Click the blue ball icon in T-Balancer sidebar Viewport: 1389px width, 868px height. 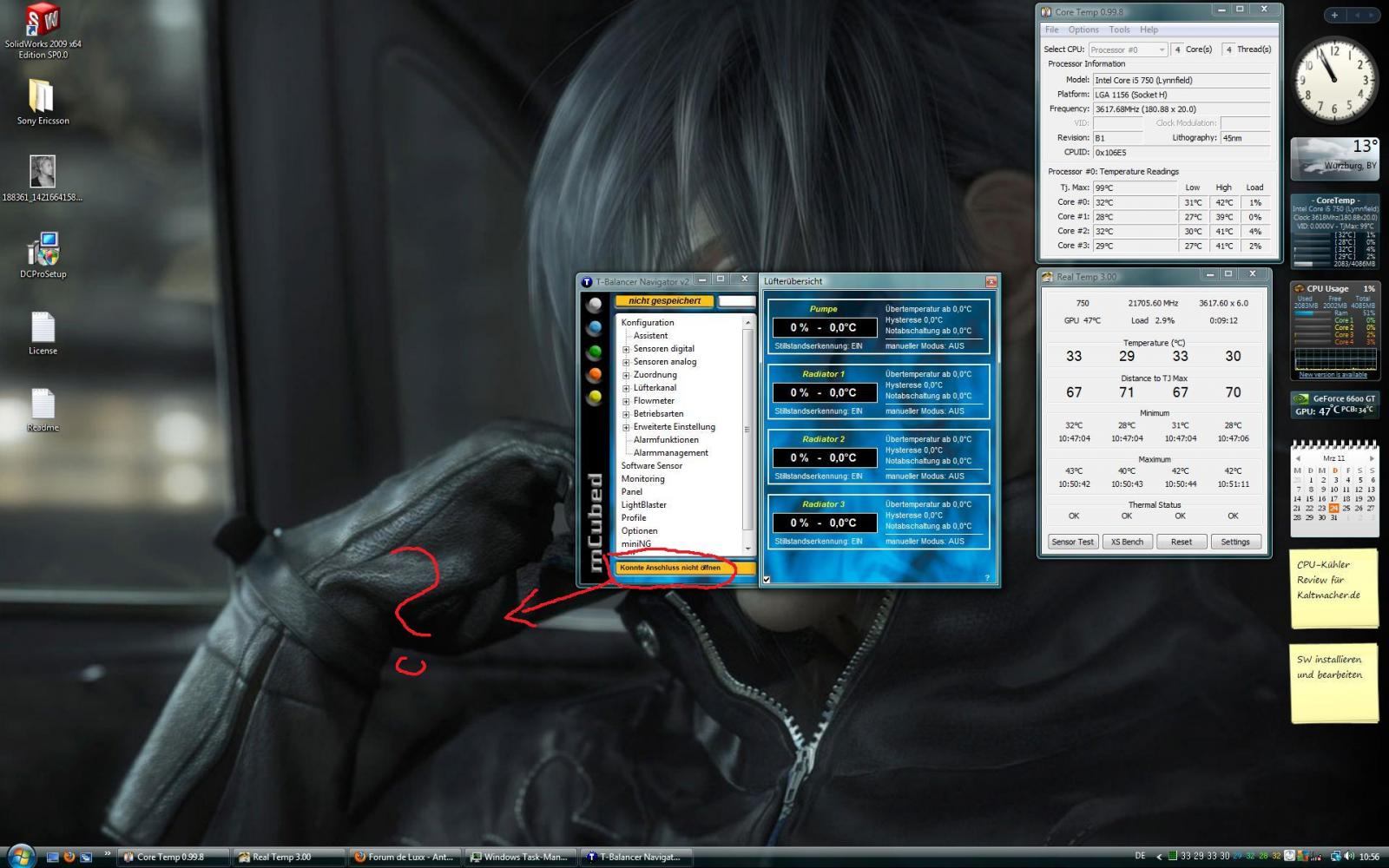tap(595, 328)
